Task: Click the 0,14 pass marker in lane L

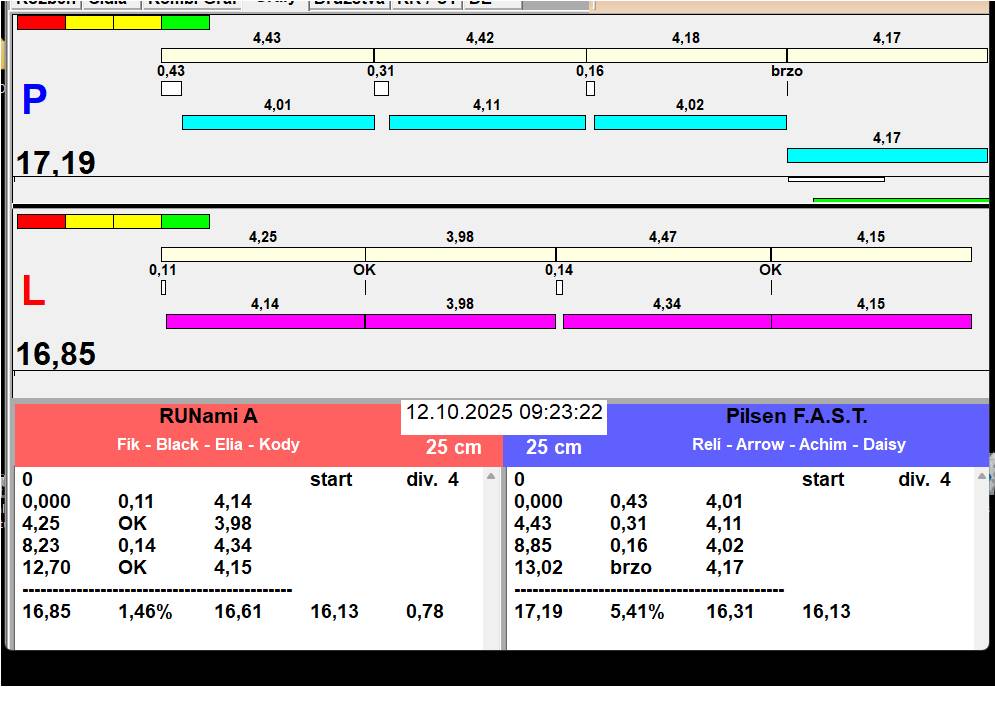Action: point(559,288)
